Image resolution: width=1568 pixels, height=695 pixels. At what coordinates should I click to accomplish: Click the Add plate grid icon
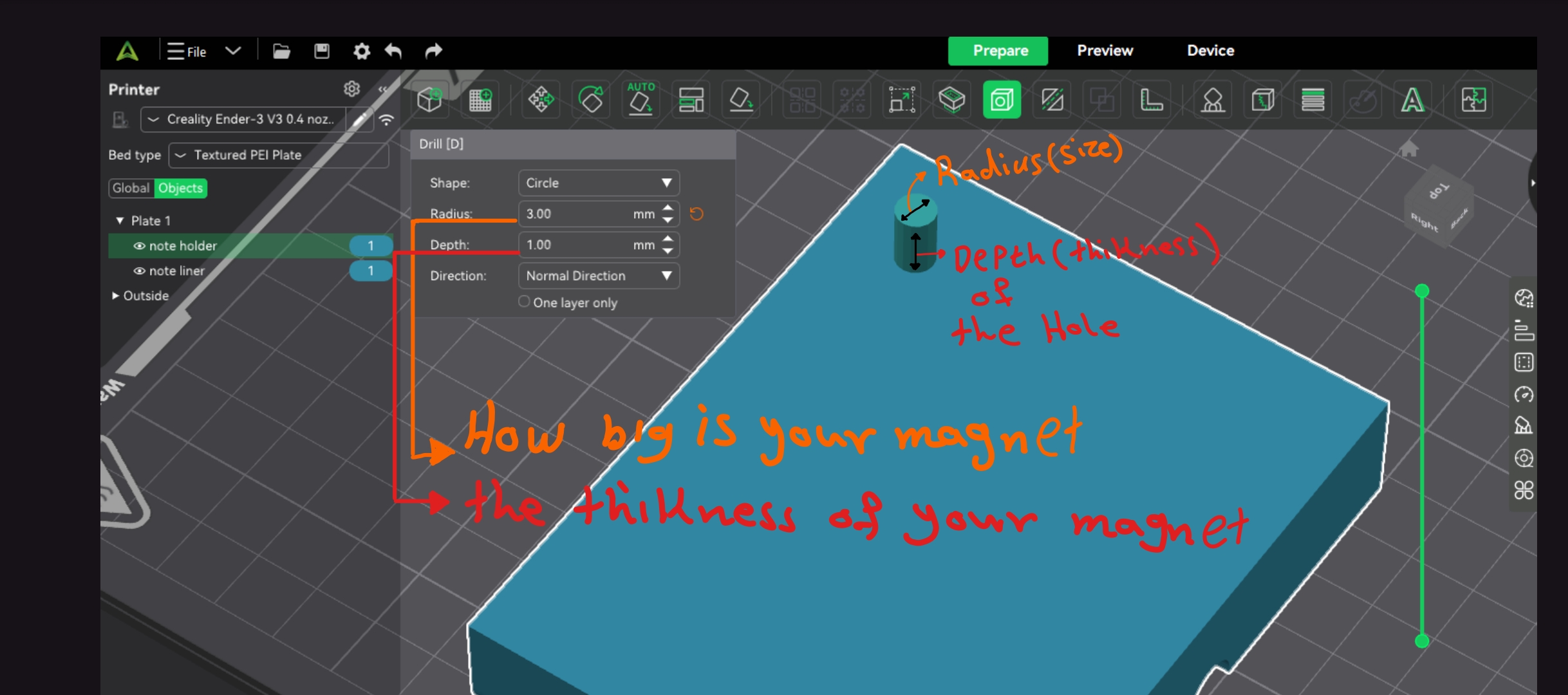(x=480, y=100)
